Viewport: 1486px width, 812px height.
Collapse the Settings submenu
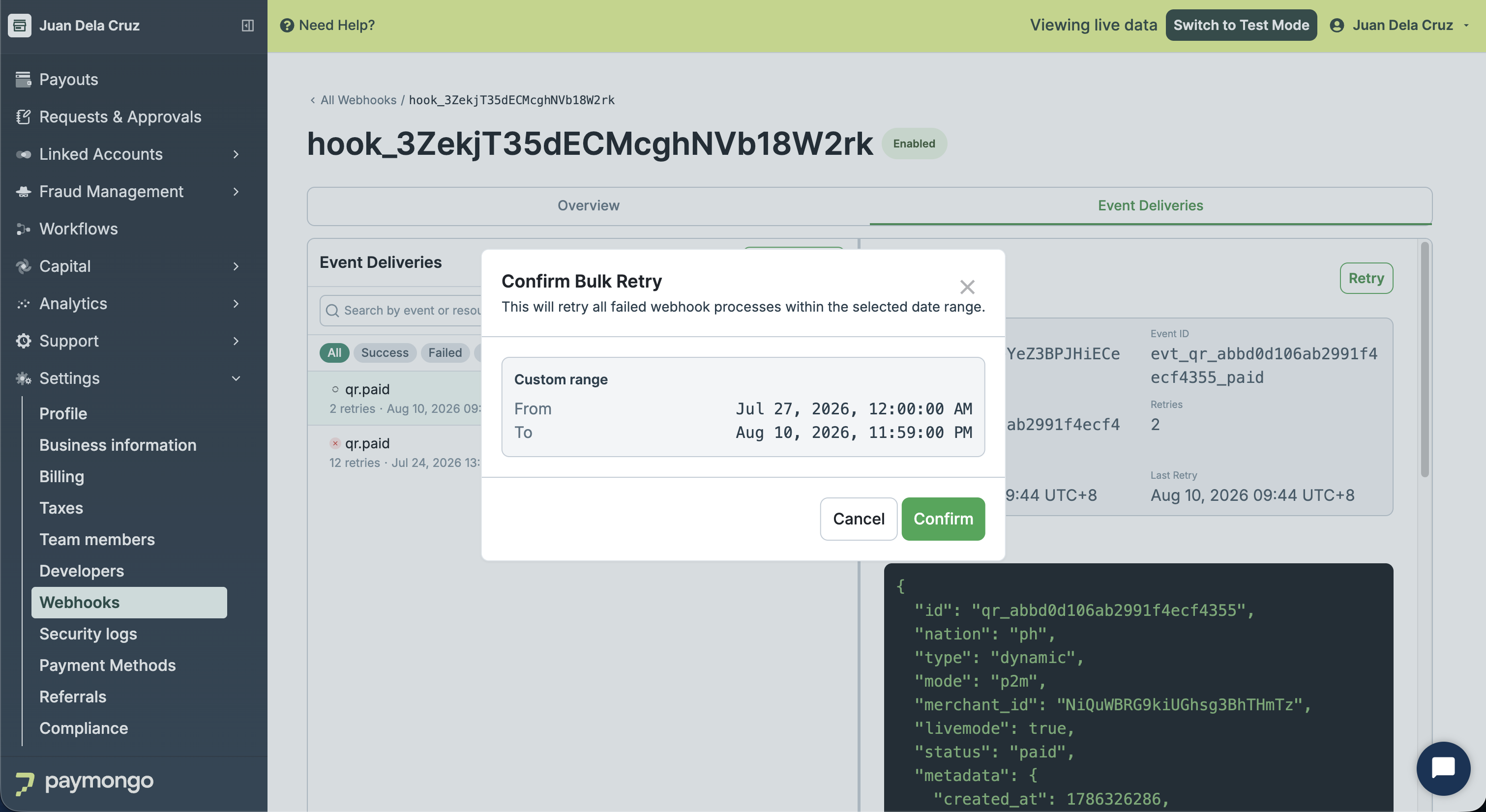click(236, 378)
